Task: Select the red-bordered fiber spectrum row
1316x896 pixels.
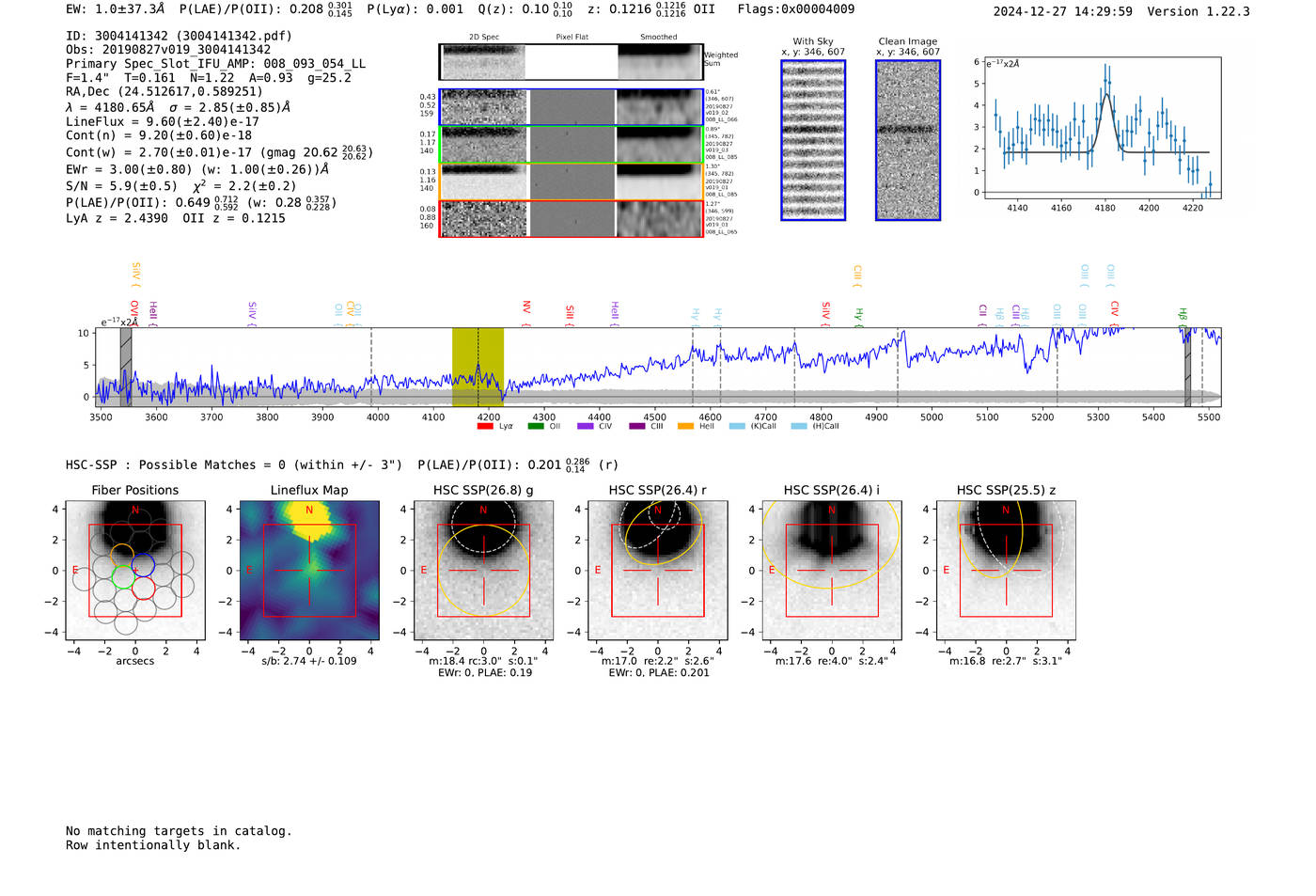Action: tap(571, 218)
